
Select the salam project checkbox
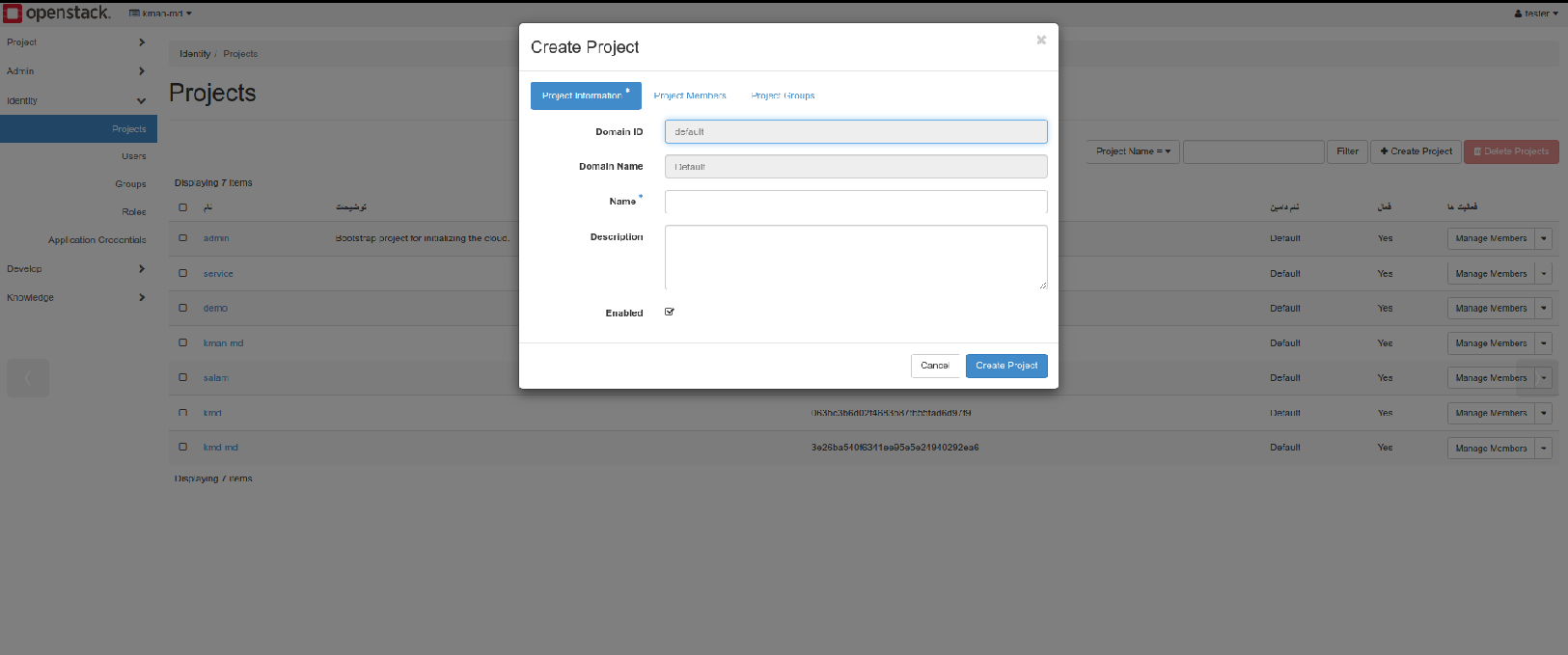tap(182, 377)
